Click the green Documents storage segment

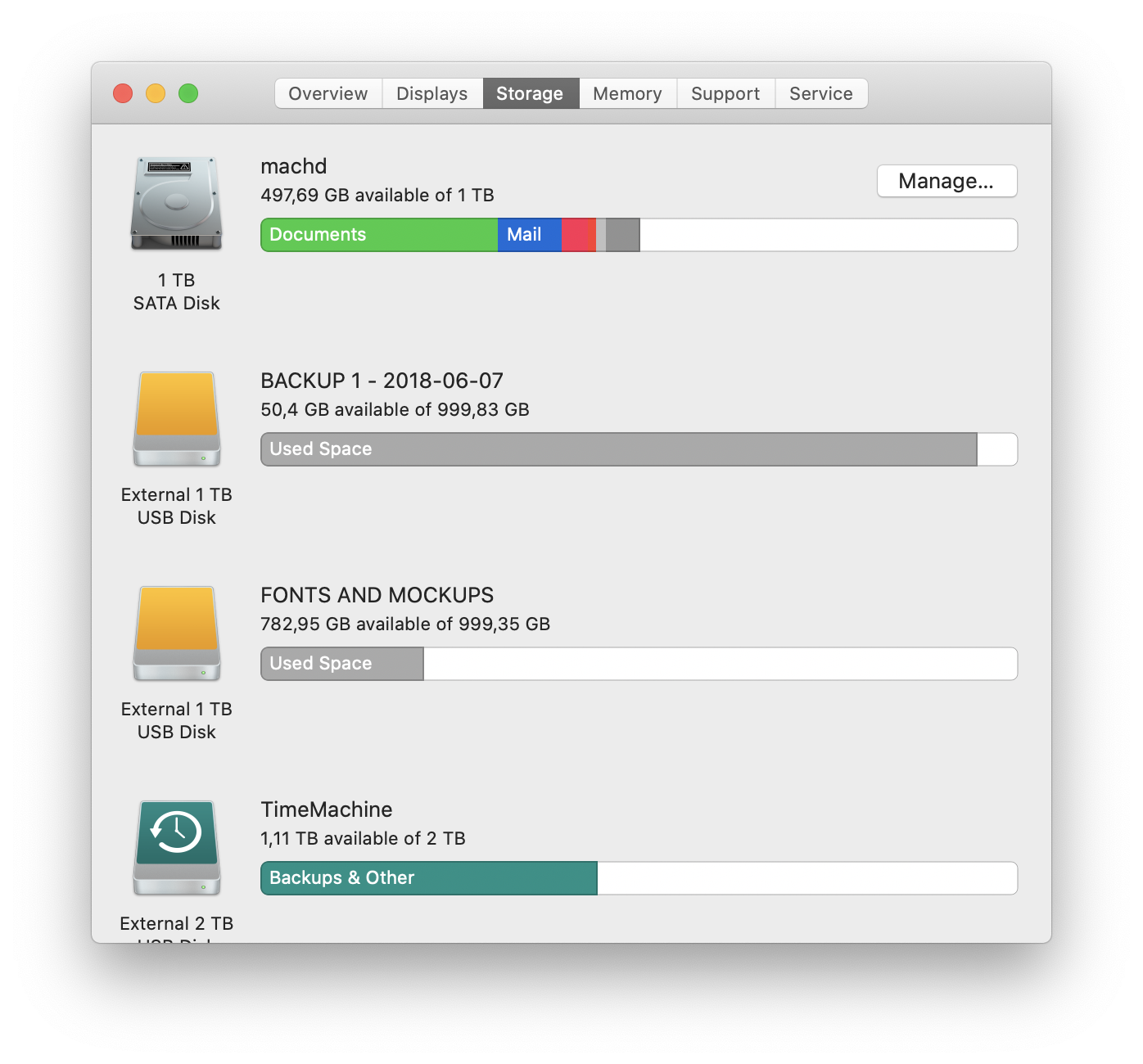click(x=379, y=235)
